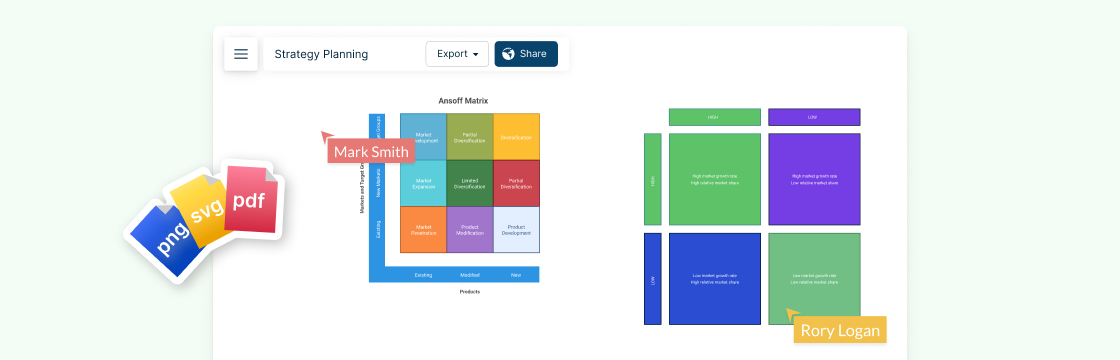This screenshot has height=360, width=1120.
Task: Click the Share button
Action: 526,54
